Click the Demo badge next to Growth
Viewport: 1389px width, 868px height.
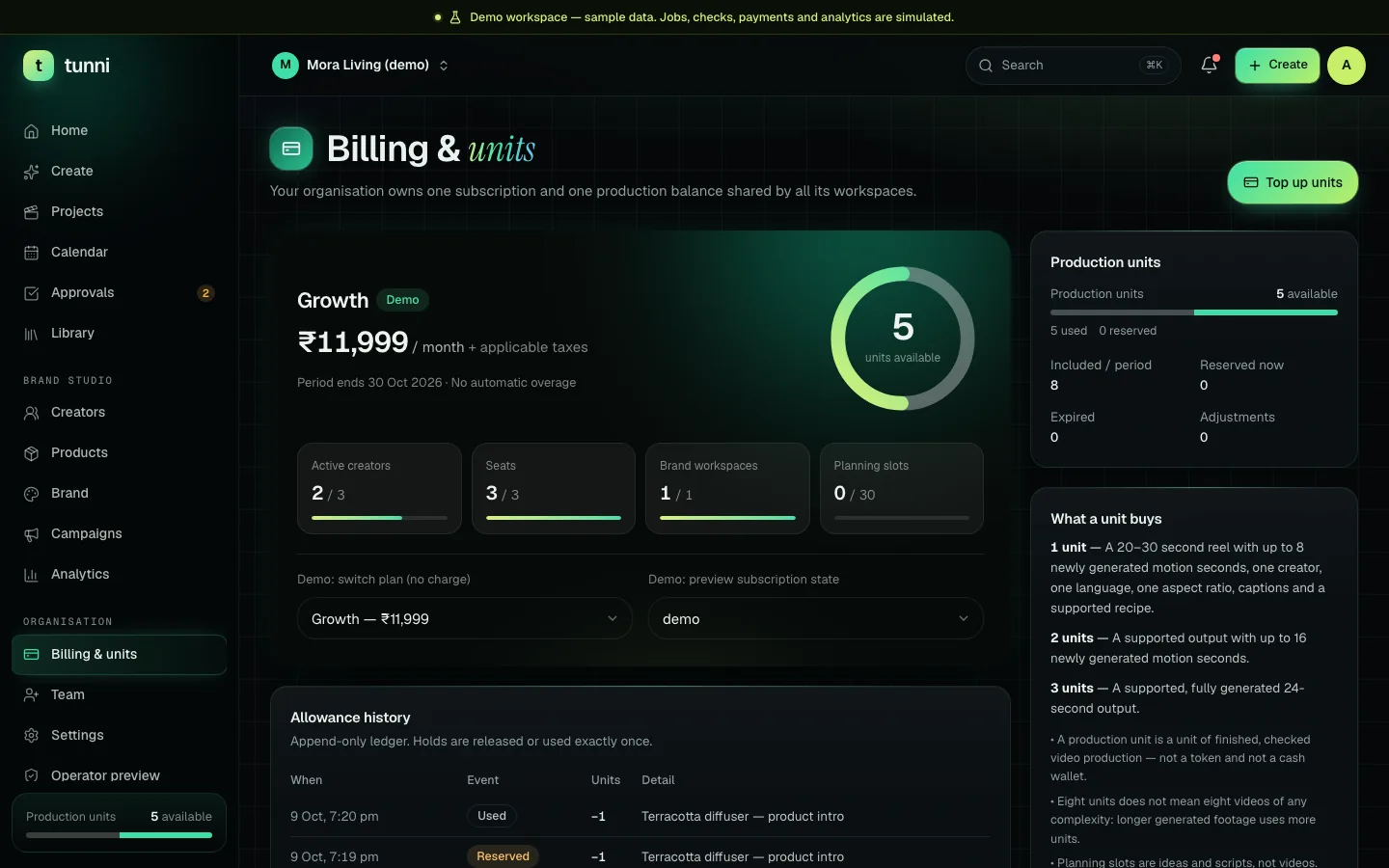pyautogui.click(x=402, y=300)
